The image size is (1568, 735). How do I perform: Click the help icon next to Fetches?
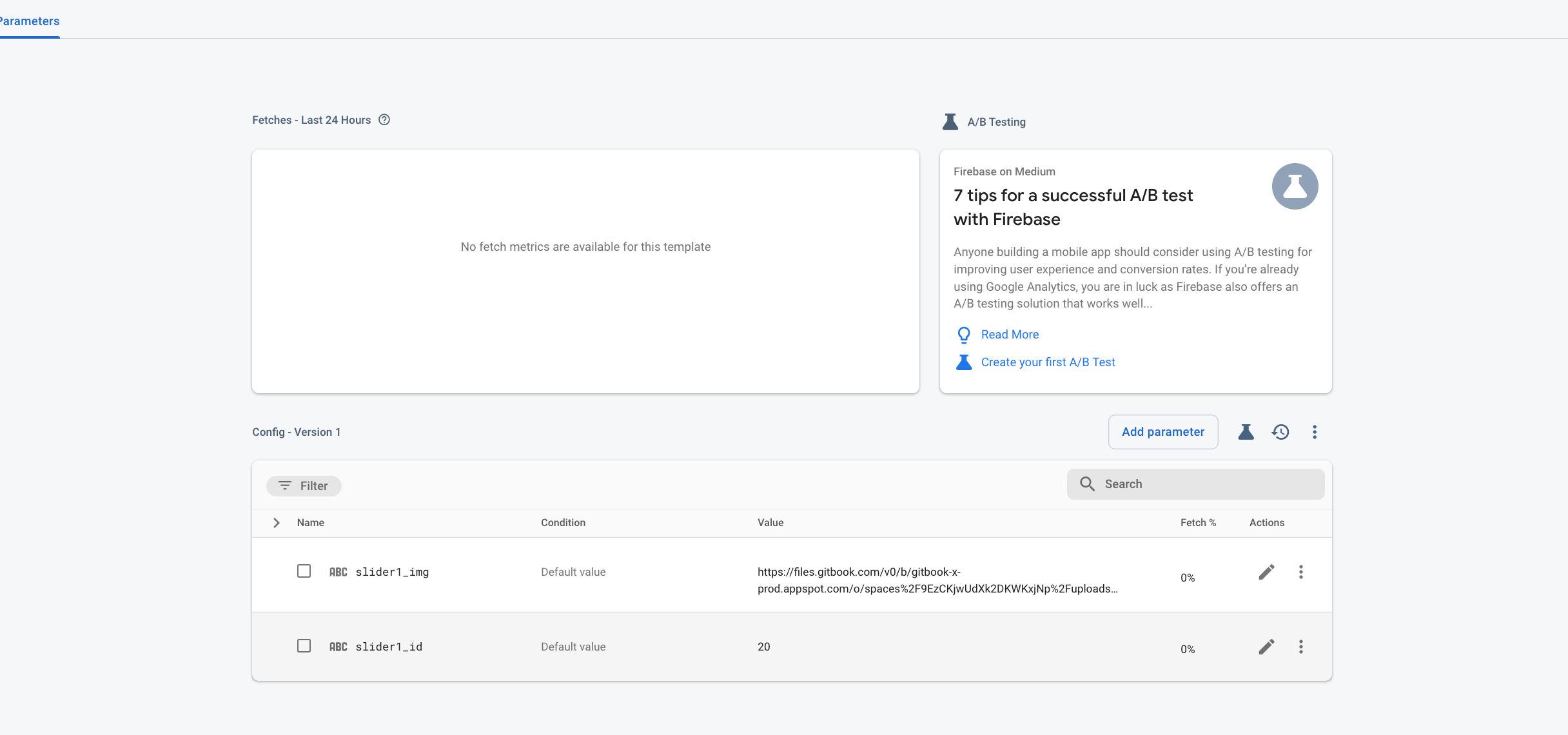click(x=384, y=120)
